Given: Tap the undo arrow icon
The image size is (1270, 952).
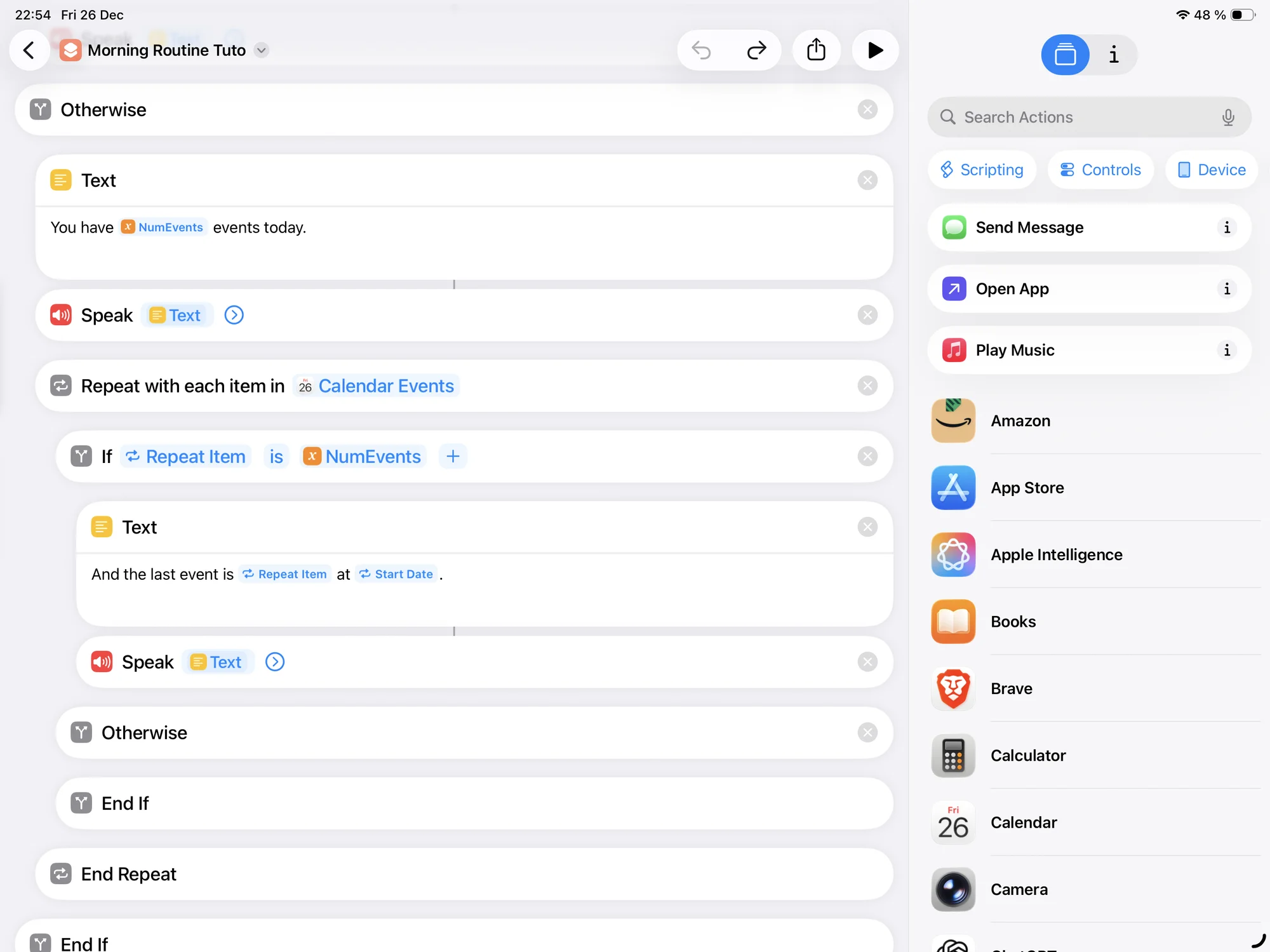Looking at the screenshot, I should tap(701, 50).
